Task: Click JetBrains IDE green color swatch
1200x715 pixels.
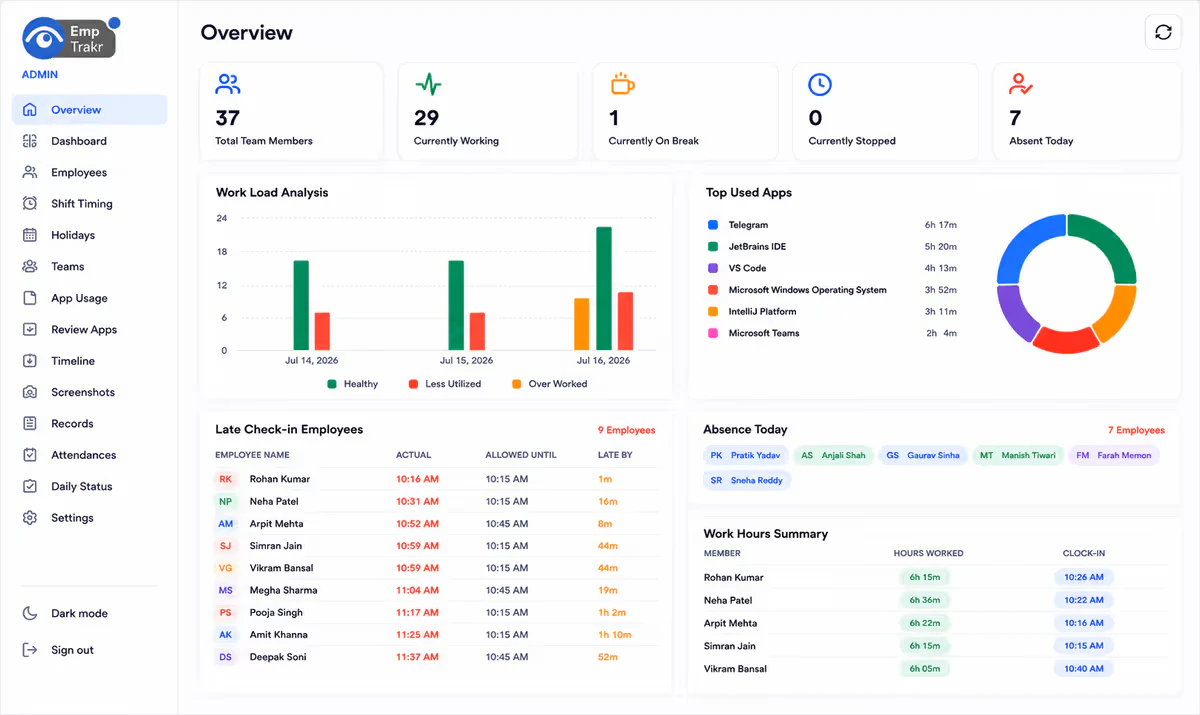Action: (713, 246)
